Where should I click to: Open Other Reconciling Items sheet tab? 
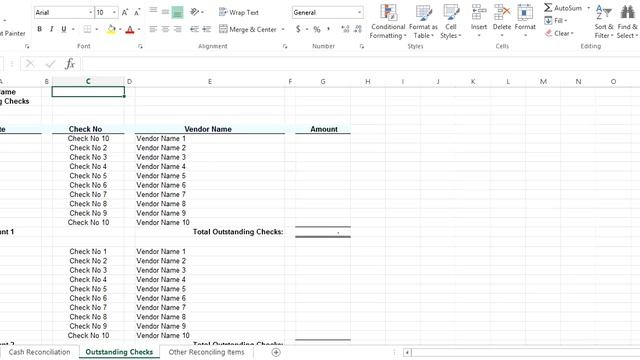point(207,352)
